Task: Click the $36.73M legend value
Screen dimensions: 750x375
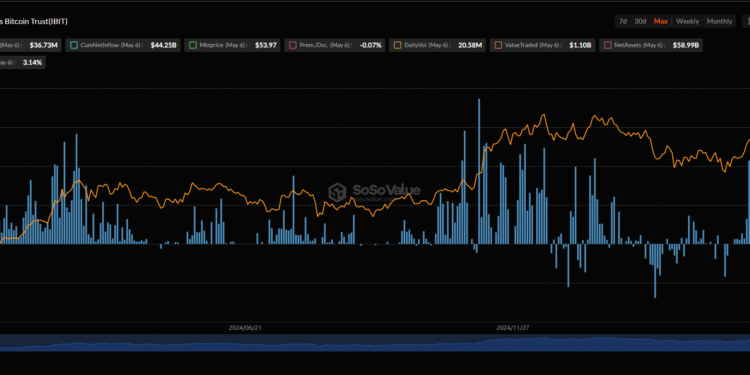Action: 44,45
